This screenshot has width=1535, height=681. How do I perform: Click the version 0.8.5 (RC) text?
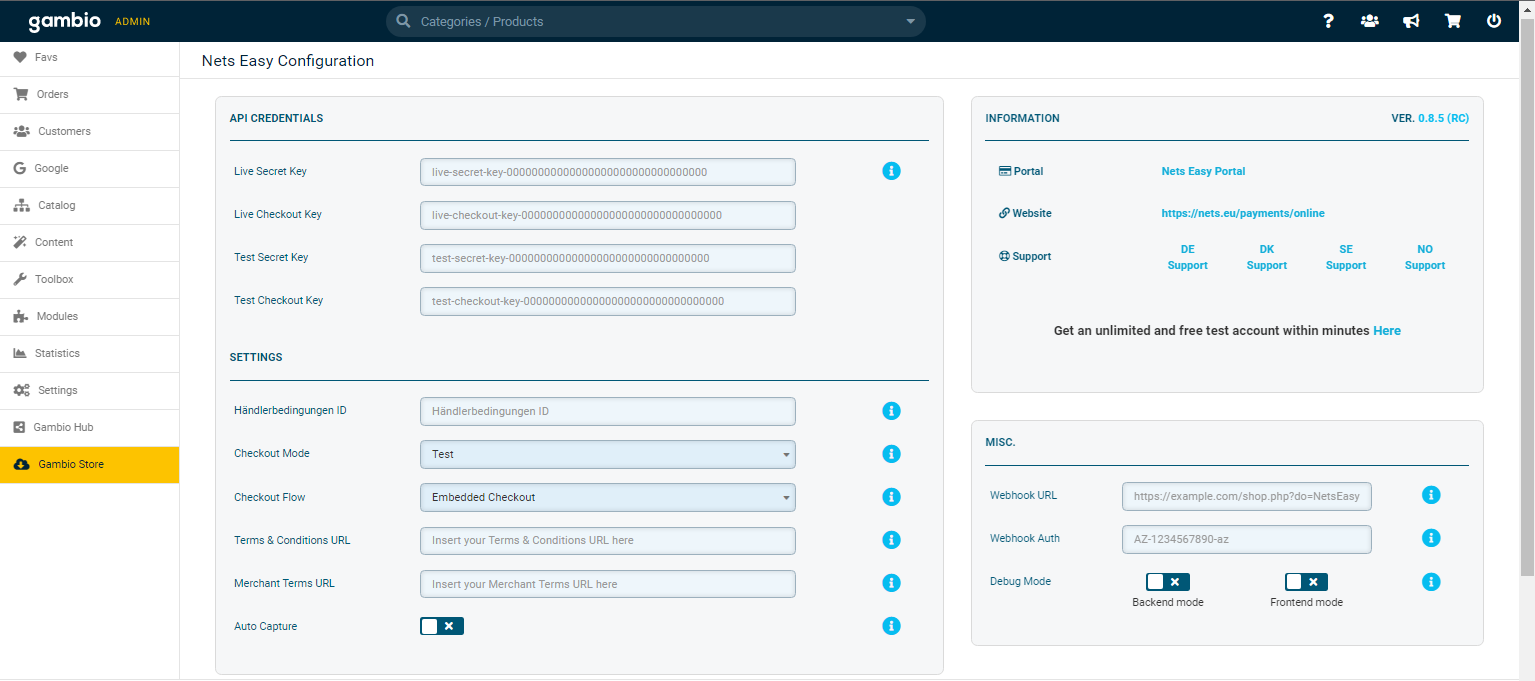pos(1443,118)
